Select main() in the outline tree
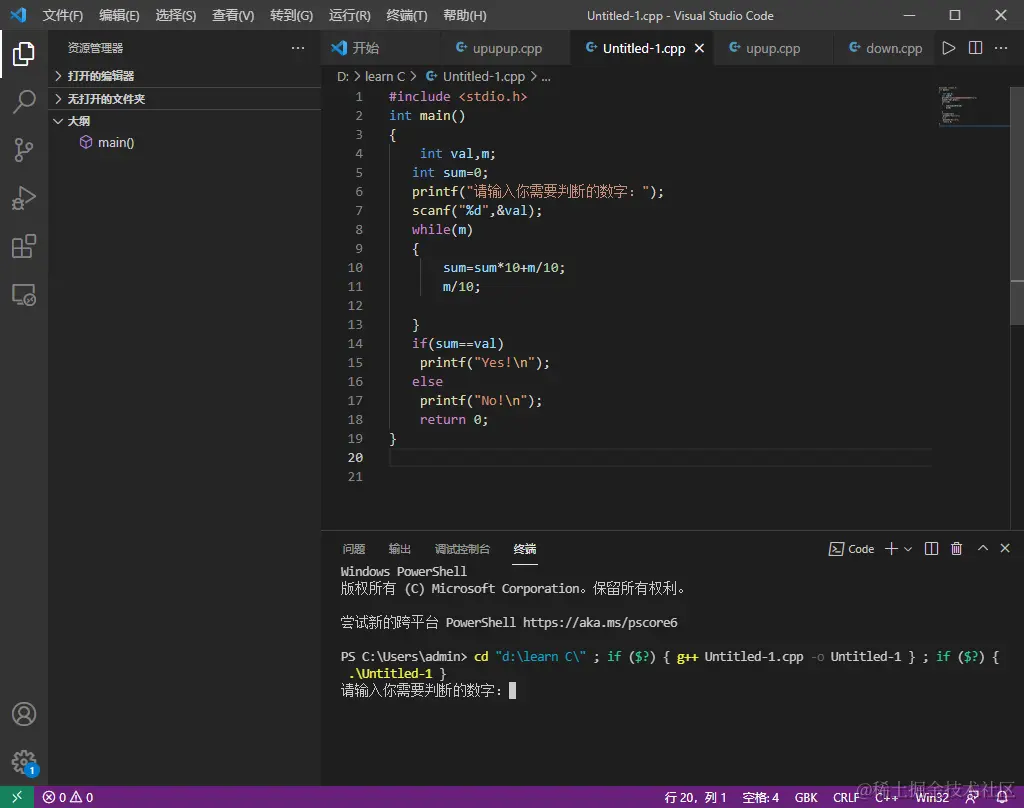1024x808 pixels. [115, 143]
